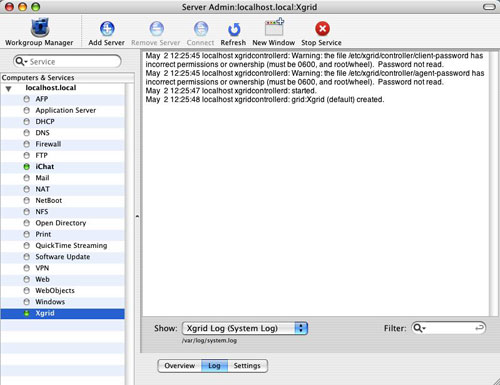Select the Log tab
Viewport: 500px width, 385px height.
[x=214, y=366]
